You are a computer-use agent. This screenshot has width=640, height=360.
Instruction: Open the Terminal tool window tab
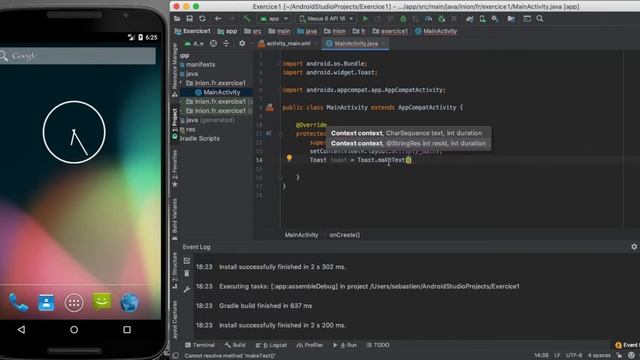pyautogui.click(x=200, y=345)
